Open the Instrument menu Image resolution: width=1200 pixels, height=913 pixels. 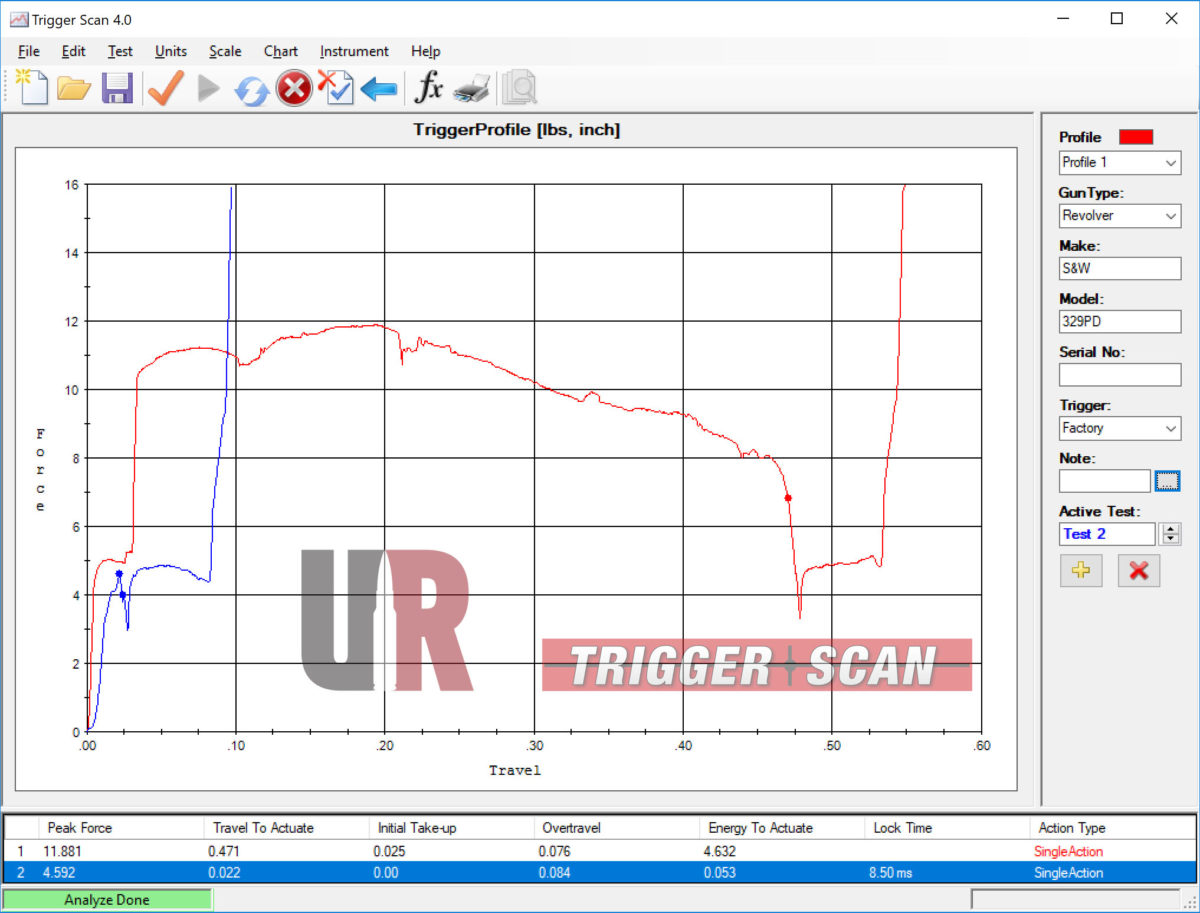click(354, 51)
